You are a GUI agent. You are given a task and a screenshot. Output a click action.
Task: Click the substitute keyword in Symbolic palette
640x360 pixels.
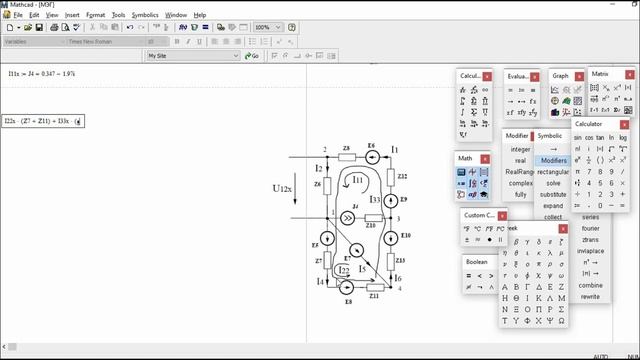[x=553, y=195]
